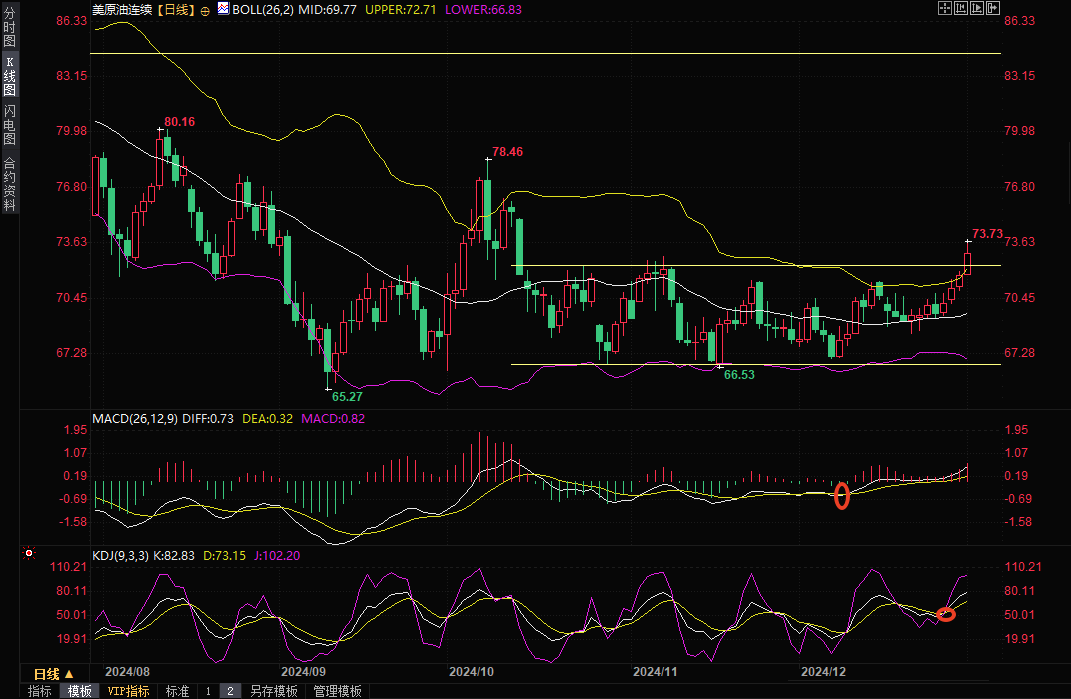This screenshot has height=699, width=1071.
Task: Select the 指标 bottom tab
Action: tap(39, 691)
